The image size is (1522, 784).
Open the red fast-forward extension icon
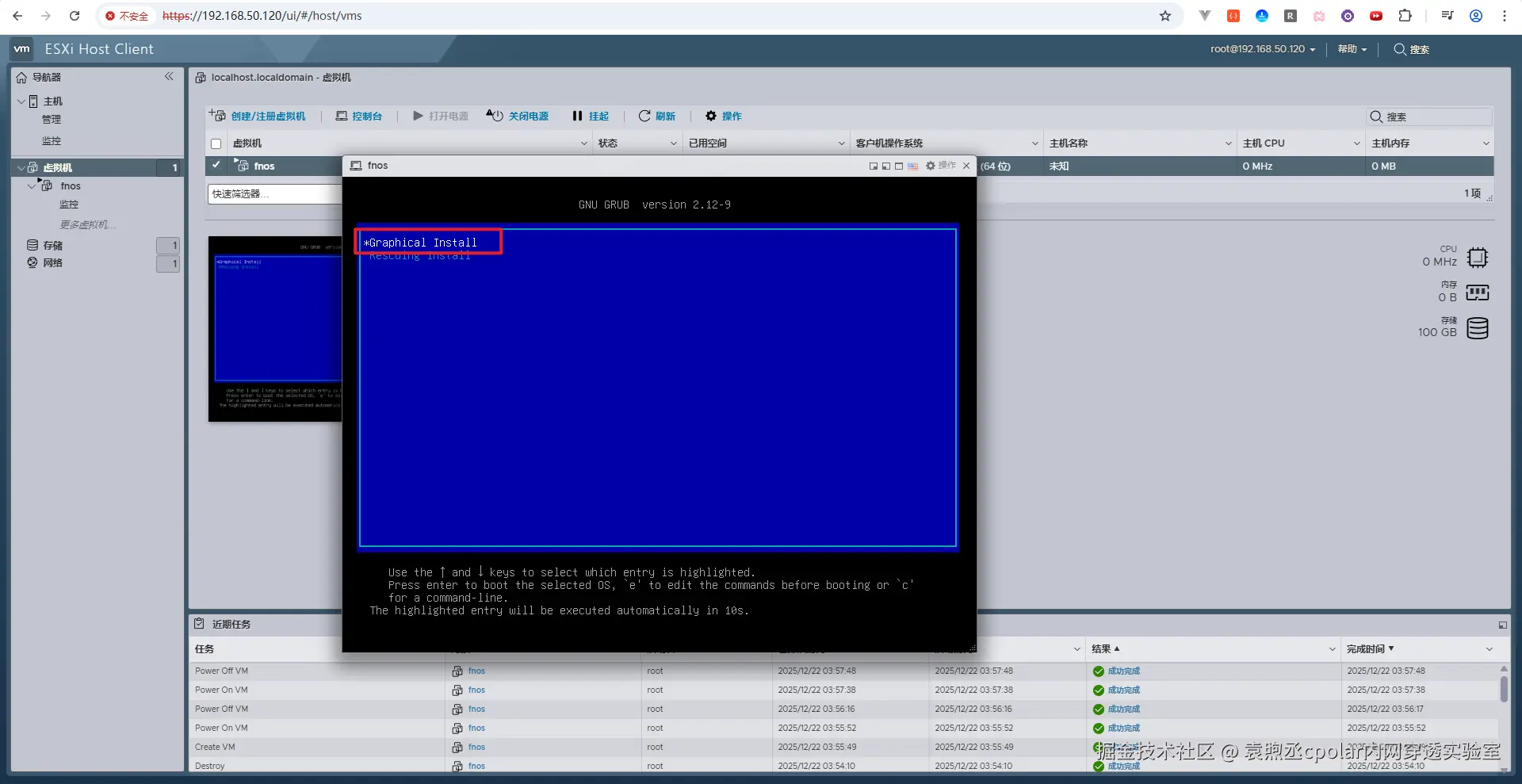pos(1376,16)
